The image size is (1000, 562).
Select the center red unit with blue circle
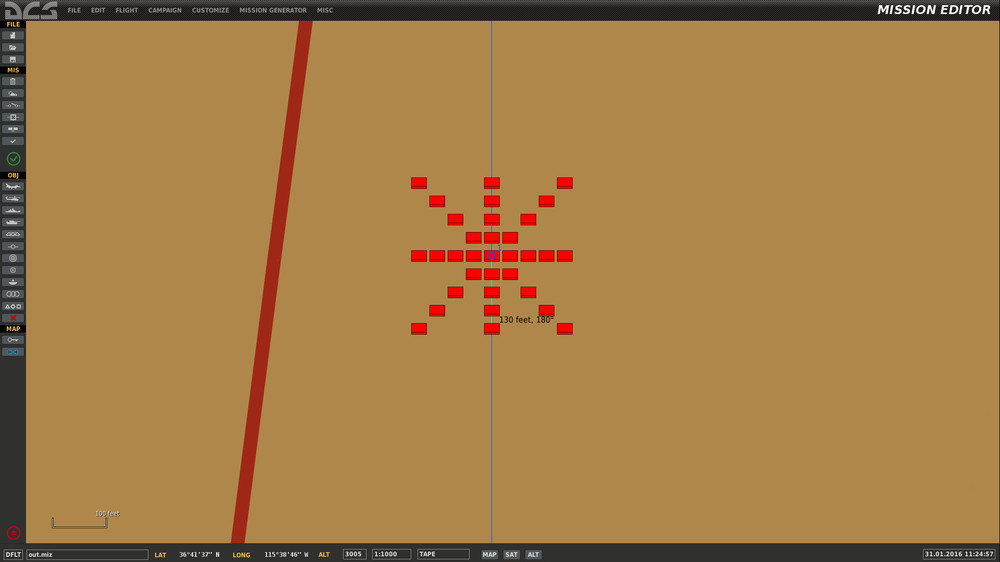point(492,256)
